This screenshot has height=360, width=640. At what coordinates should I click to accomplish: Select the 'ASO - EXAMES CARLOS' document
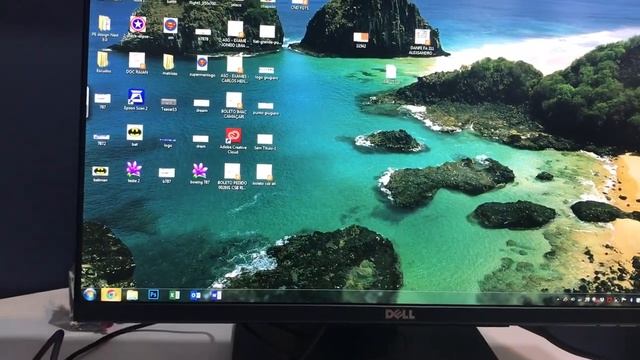pyautogui.click(x=234, y=69)
